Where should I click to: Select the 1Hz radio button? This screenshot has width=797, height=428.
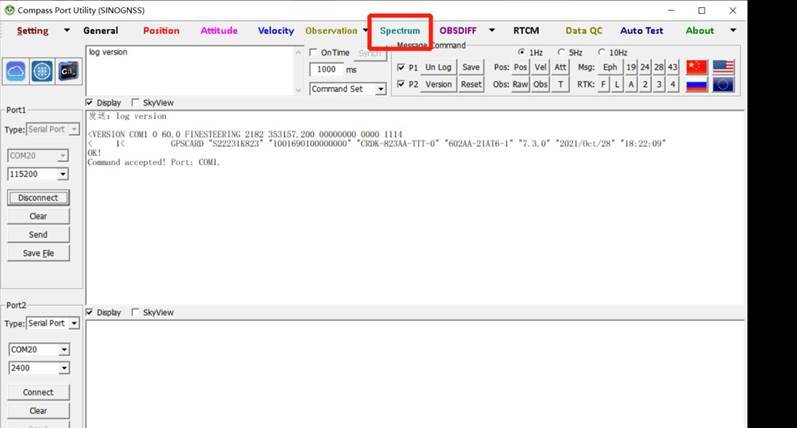(522, 52)
